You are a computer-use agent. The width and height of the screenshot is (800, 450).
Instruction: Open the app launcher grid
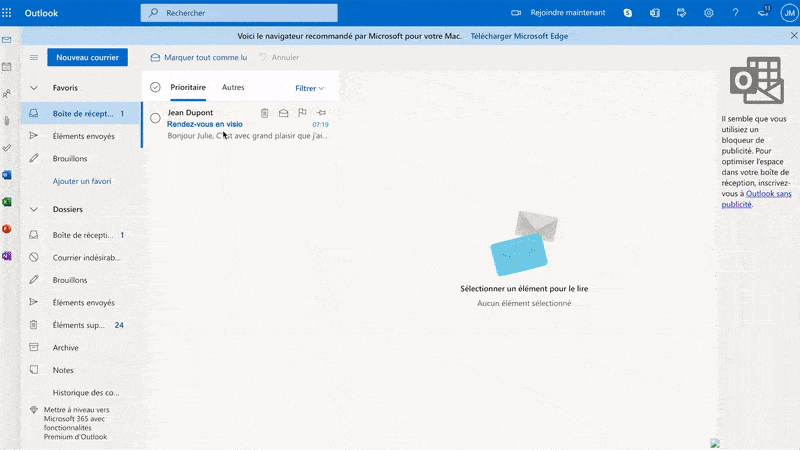tap(7, 13)
